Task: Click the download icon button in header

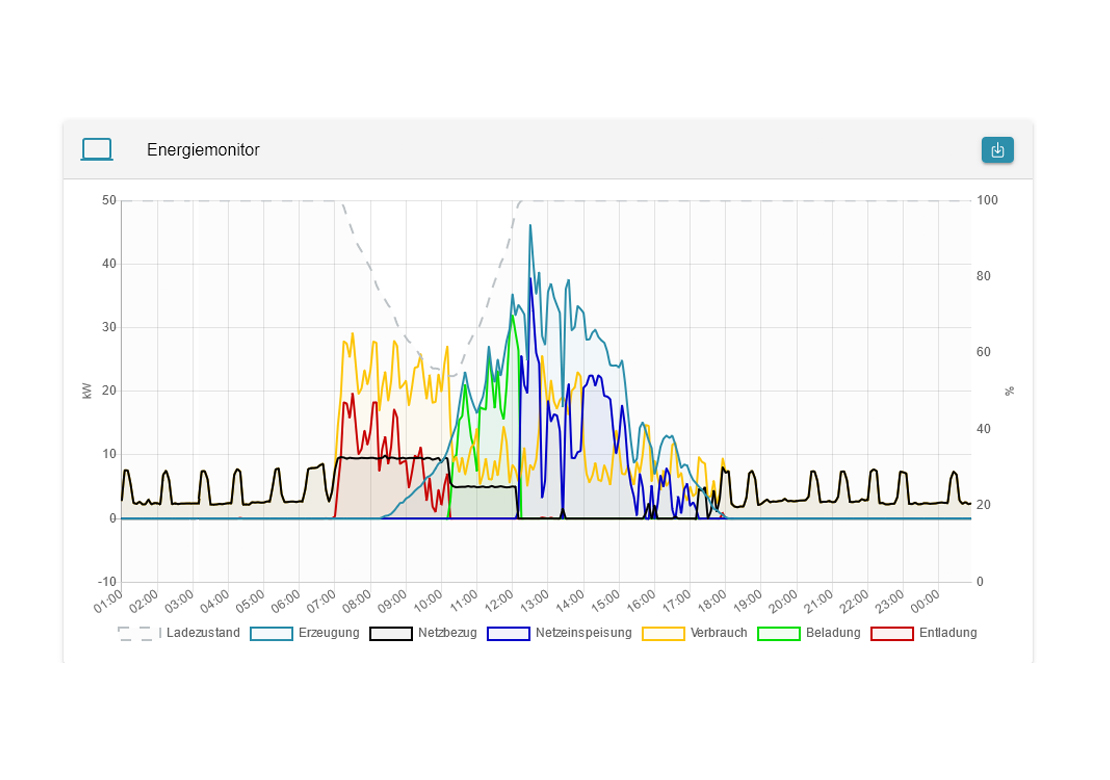Action: [997, 150]
